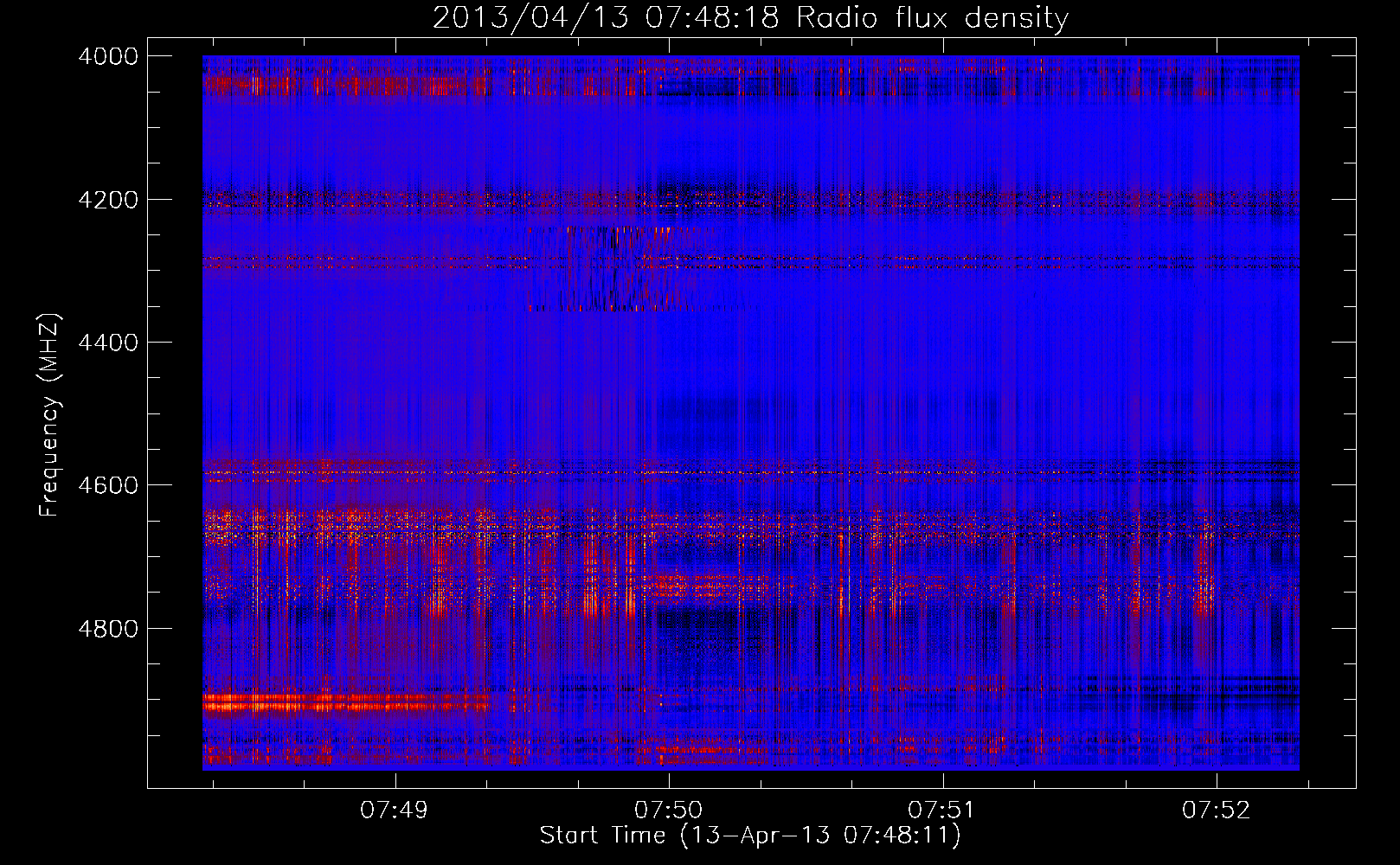Click the 4600 frequency axis label
This screenshot has height=865, width=1400.
pyautogui.click(x=108, y=485)
